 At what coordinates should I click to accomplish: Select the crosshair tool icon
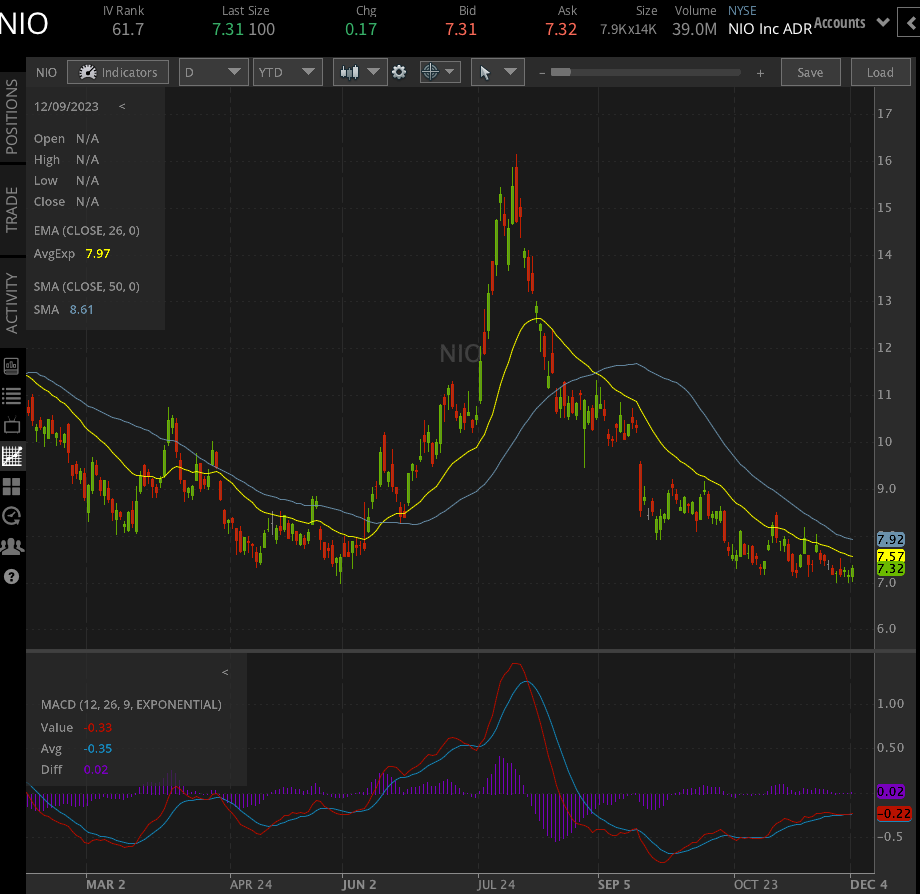click(x=433, y=72)
